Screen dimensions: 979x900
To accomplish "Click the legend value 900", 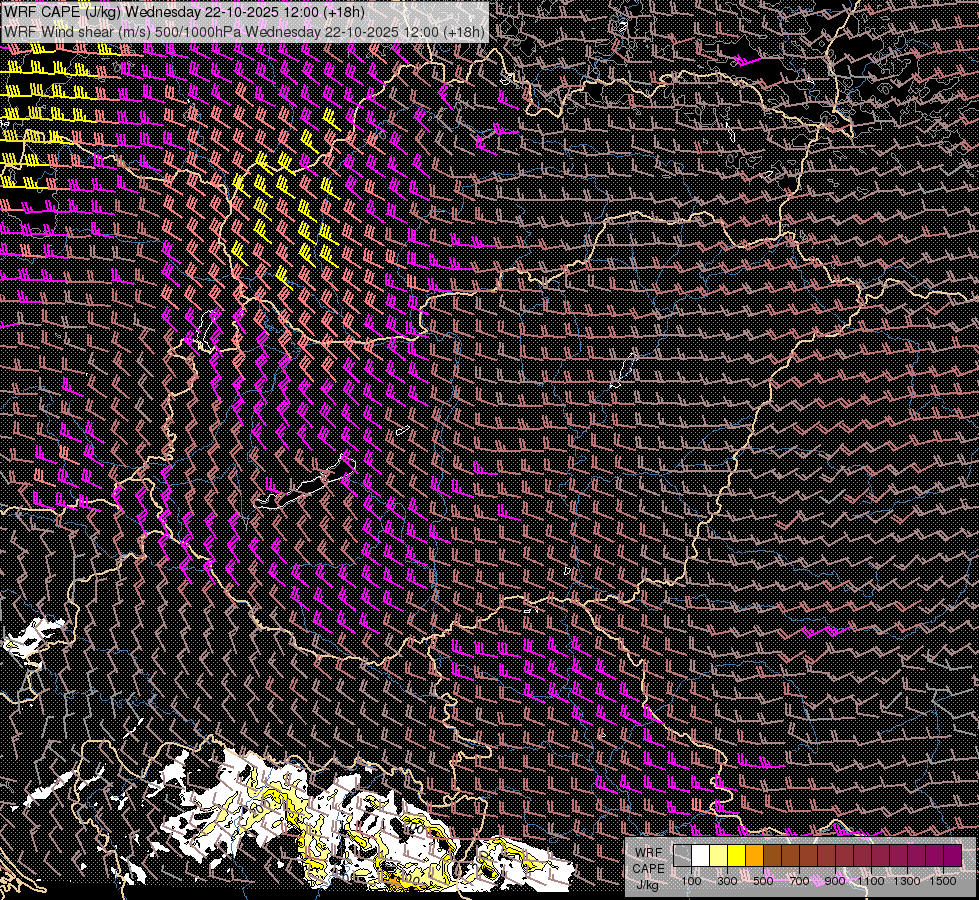I will tap(835, 881).
